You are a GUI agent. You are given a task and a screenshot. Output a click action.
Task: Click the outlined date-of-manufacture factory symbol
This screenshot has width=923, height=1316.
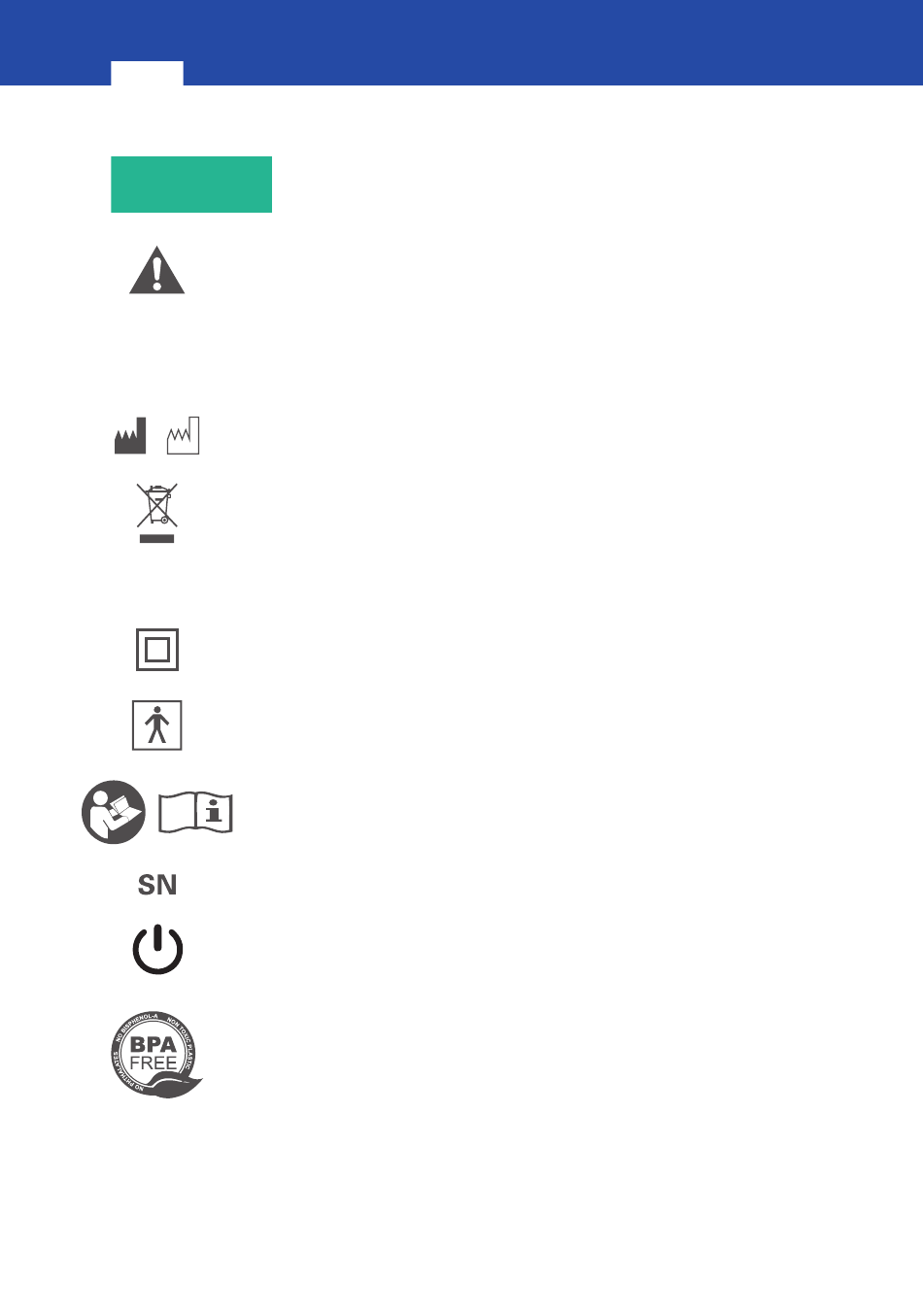click(x=183, y=436)
